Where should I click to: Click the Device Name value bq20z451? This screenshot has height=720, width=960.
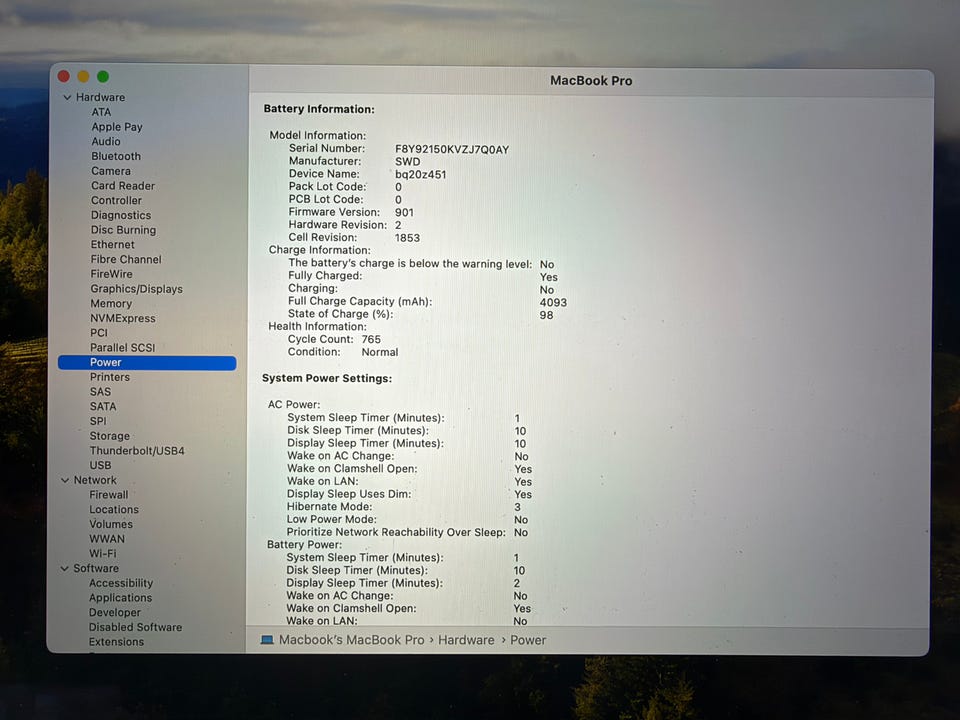(x=421, y=174)
